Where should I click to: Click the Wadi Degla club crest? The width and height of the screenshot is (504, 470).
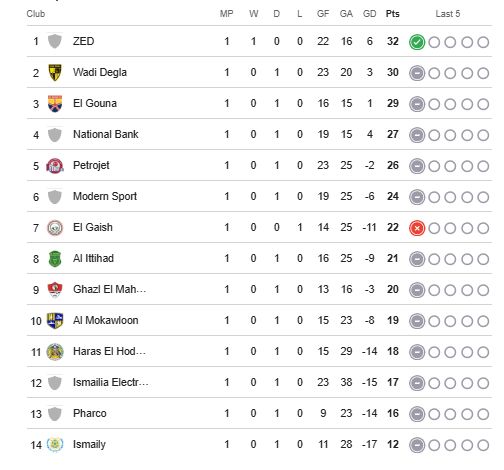pos(55,72)
